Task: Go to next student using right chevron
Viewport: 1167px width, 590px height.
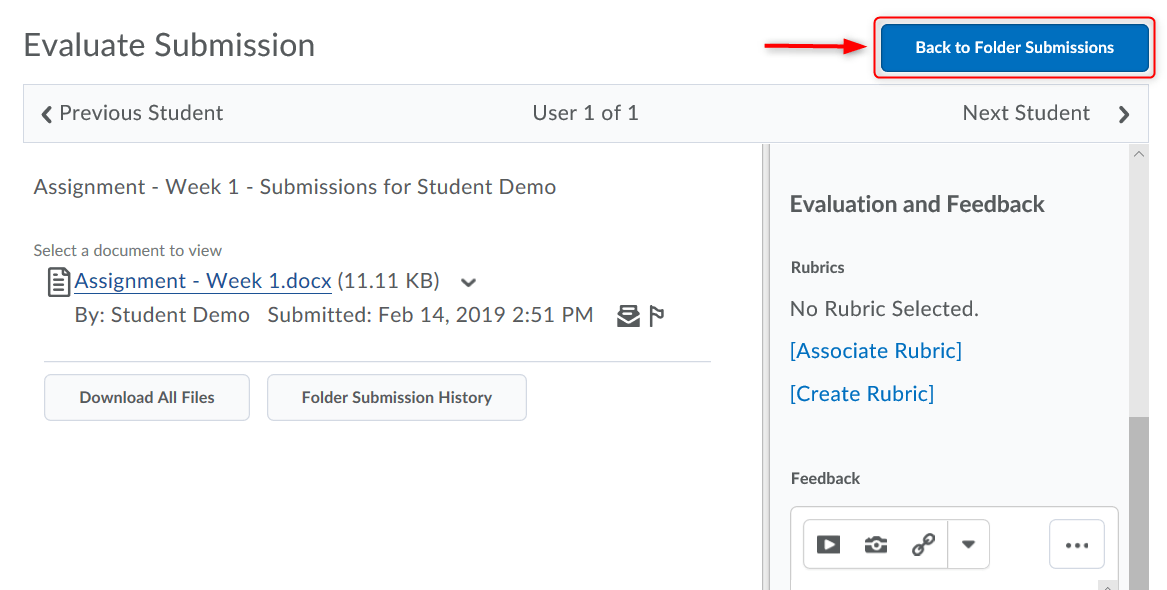Action: (x=1124, y=114)
